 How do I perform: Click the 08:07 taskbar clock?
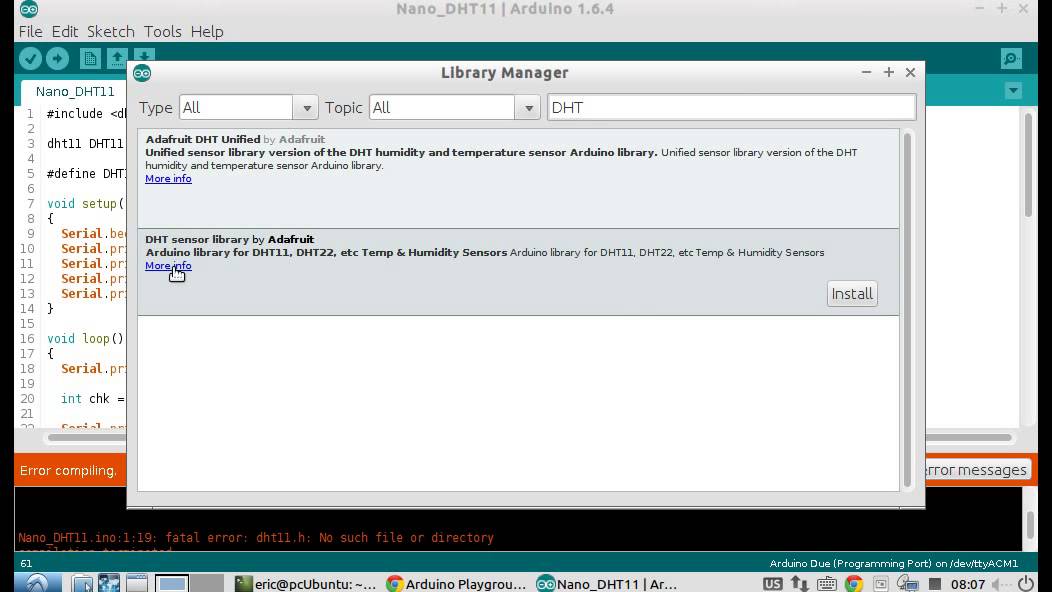pos(967,584)
